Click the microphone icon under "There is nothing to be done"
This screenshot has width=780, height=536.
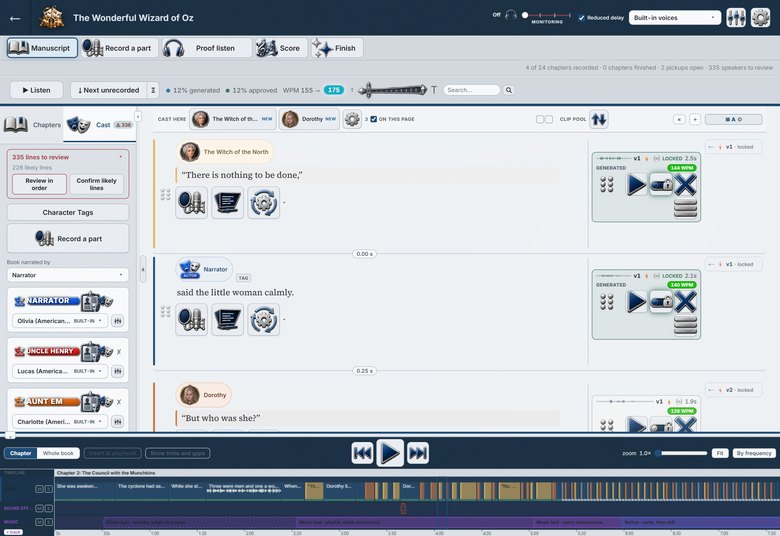click(x=192, y=203)
